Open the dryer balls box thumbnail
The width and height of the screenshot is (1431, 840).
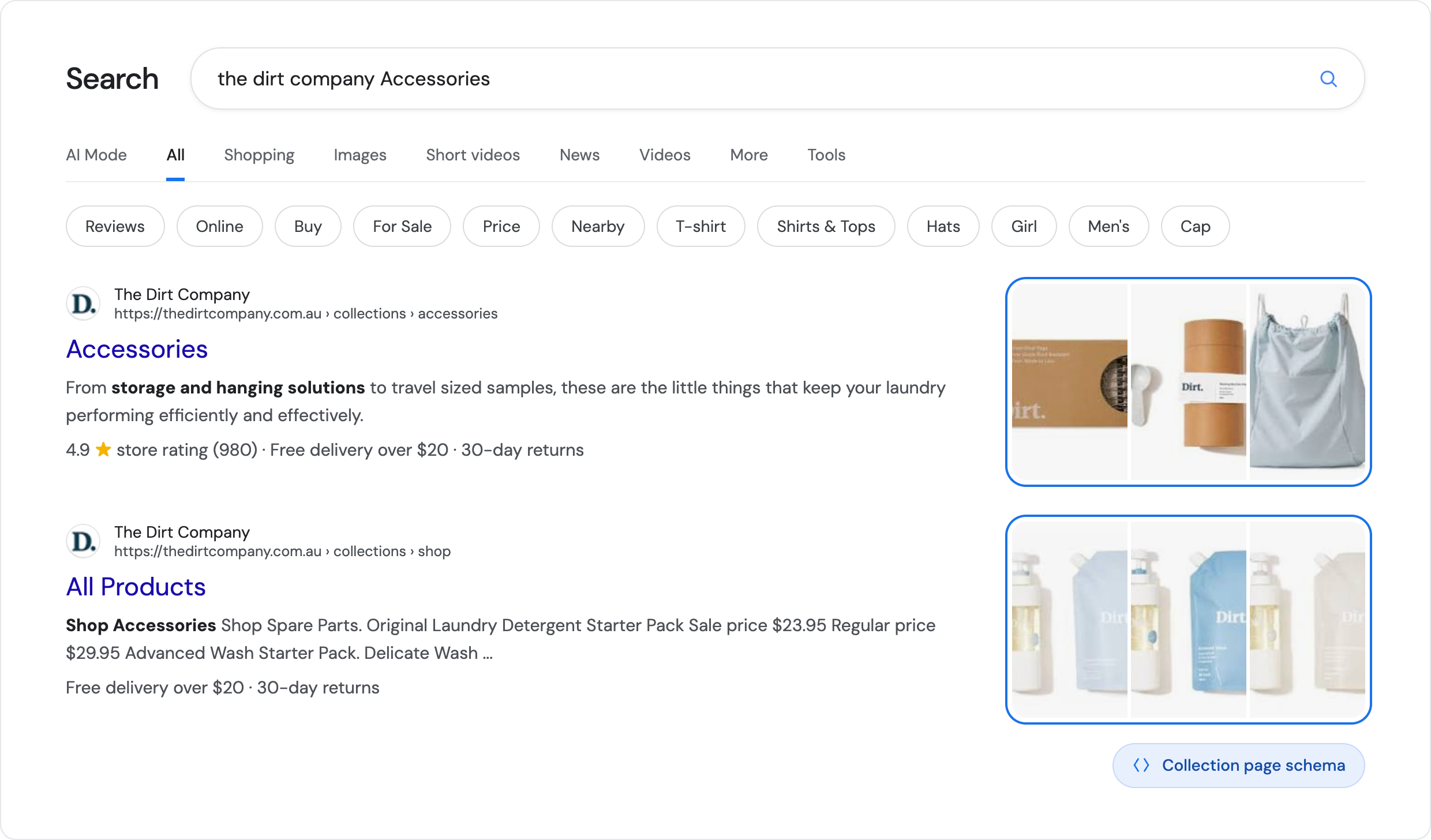[x=1070, y=382]
